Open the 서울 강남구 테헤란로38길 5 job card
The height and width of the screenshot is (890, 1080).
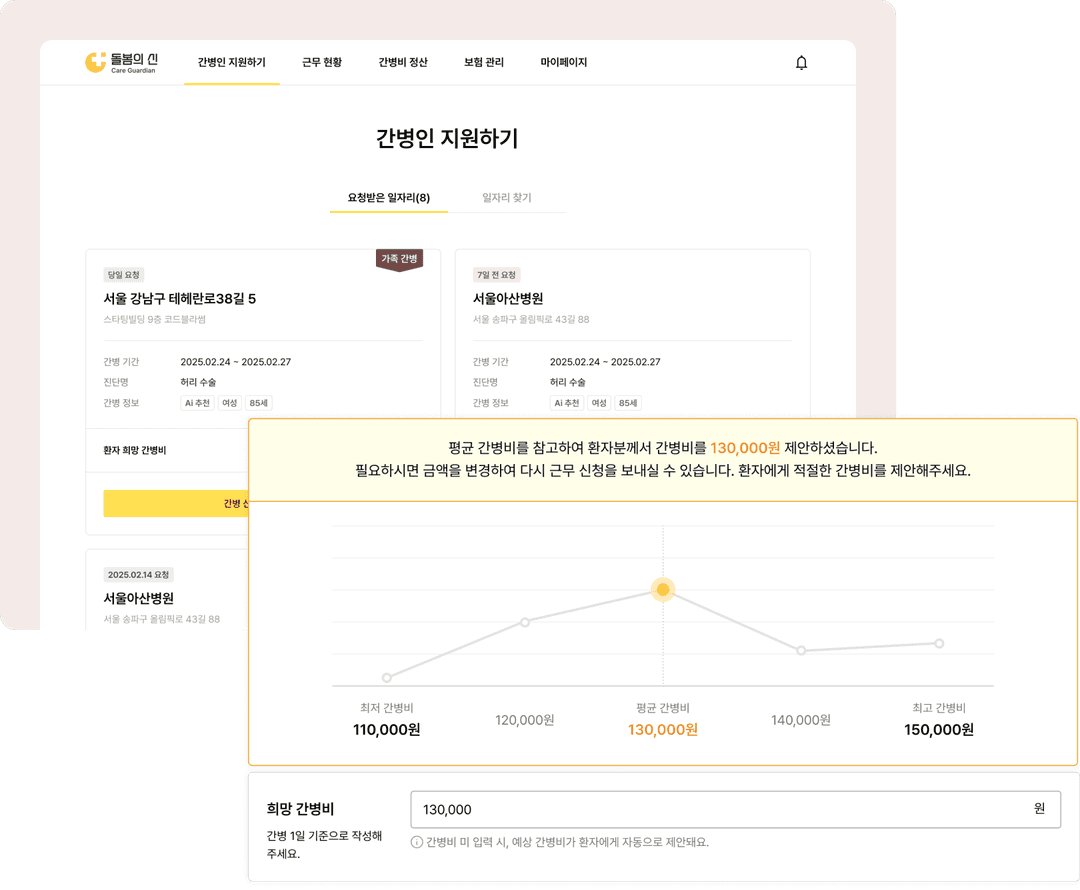tap(180, 298)
